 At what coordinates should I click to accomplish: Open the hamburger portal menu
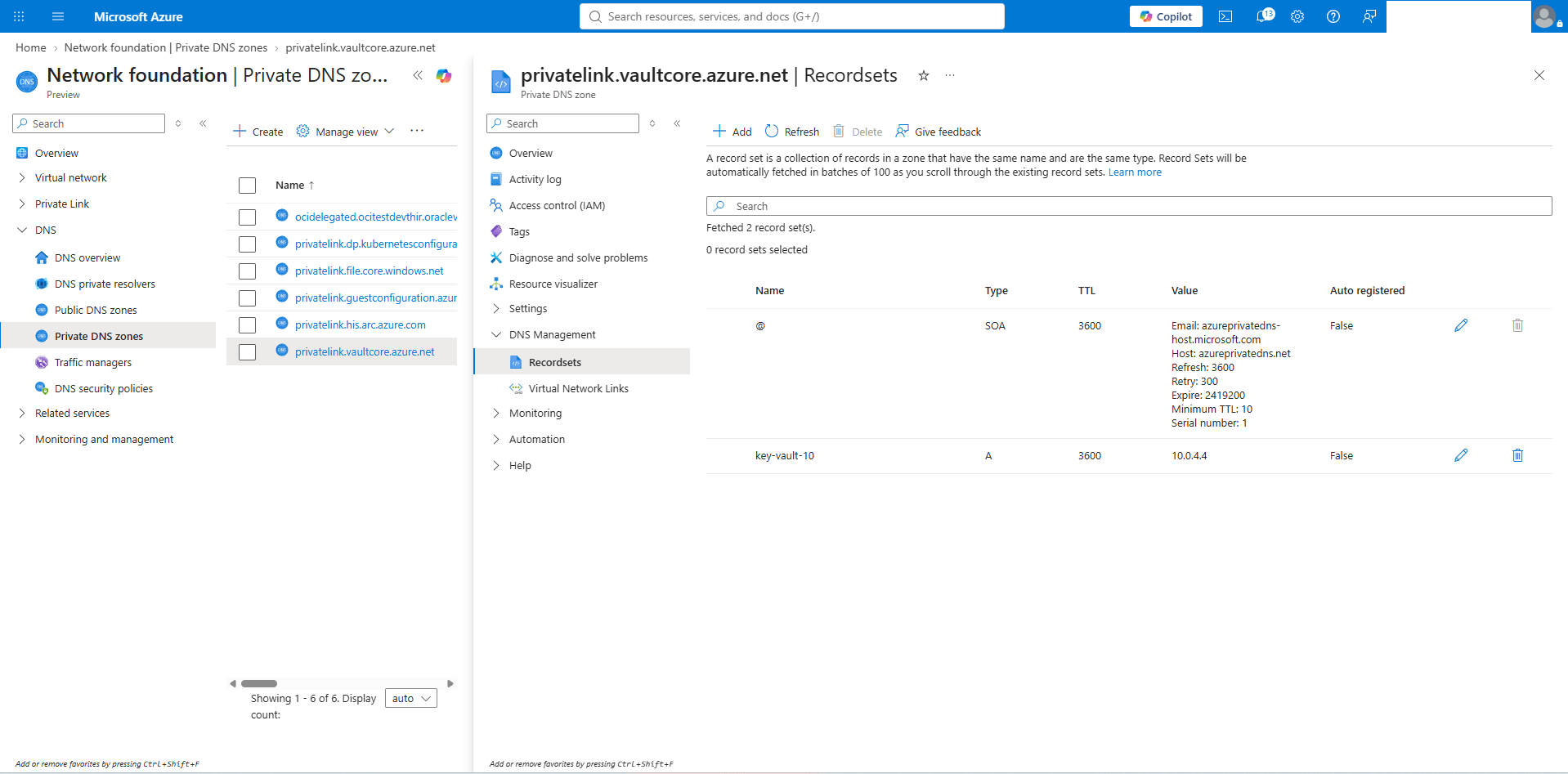[58, 16]
